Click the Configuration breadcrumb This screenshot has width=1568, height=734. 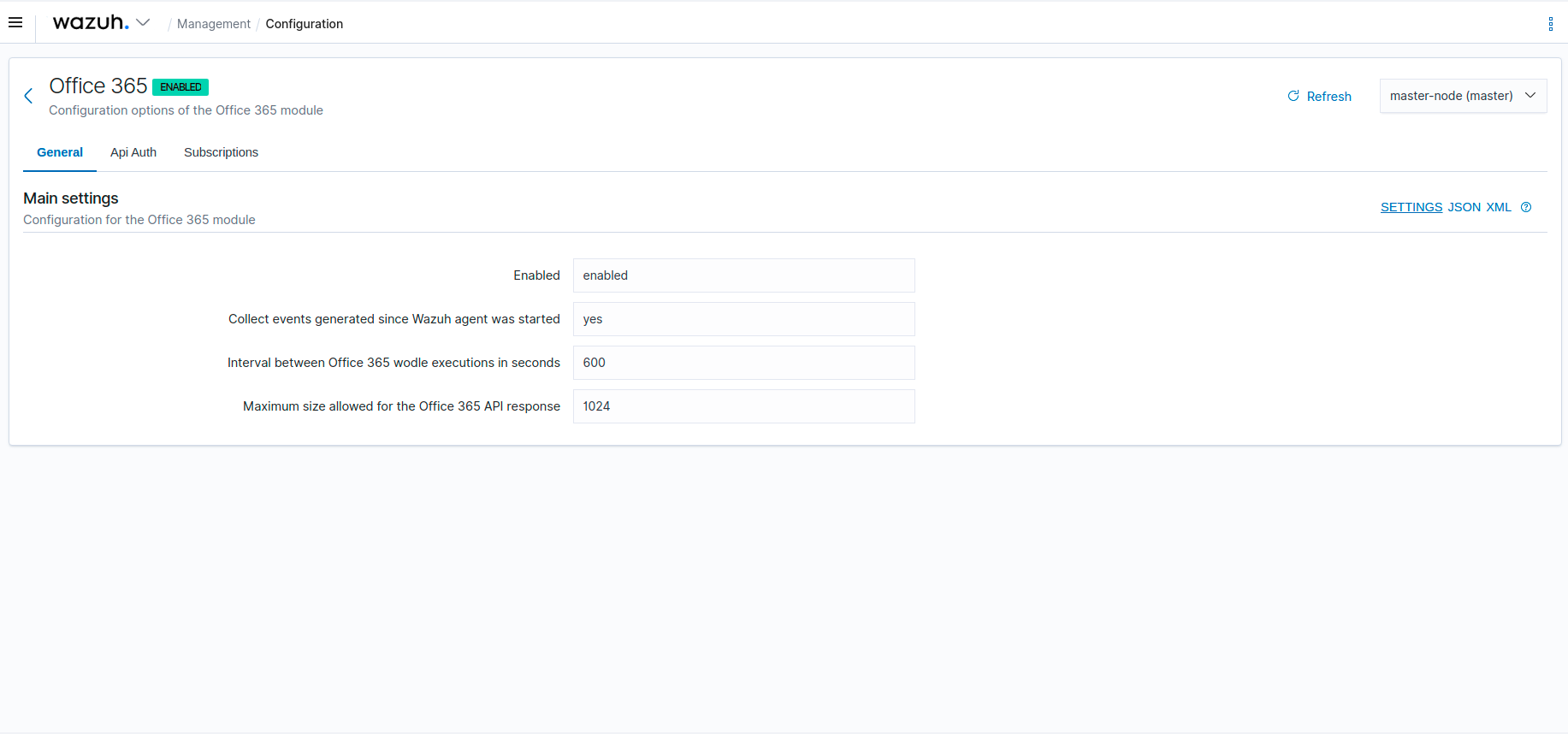(304, 24)
